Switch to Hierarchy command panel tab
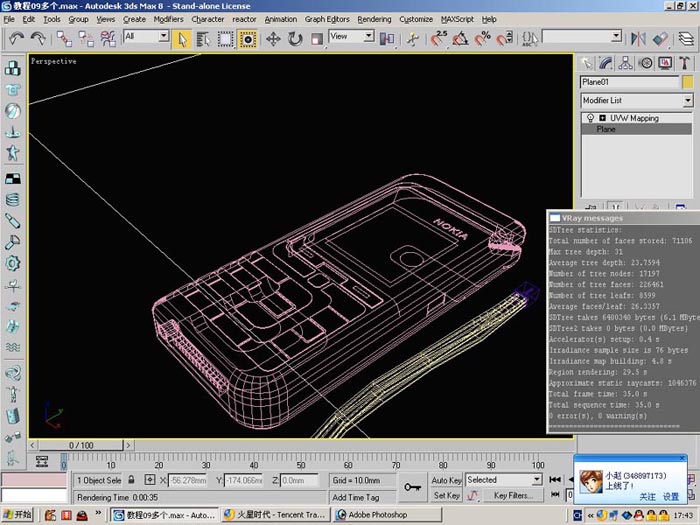 (625, 63)
